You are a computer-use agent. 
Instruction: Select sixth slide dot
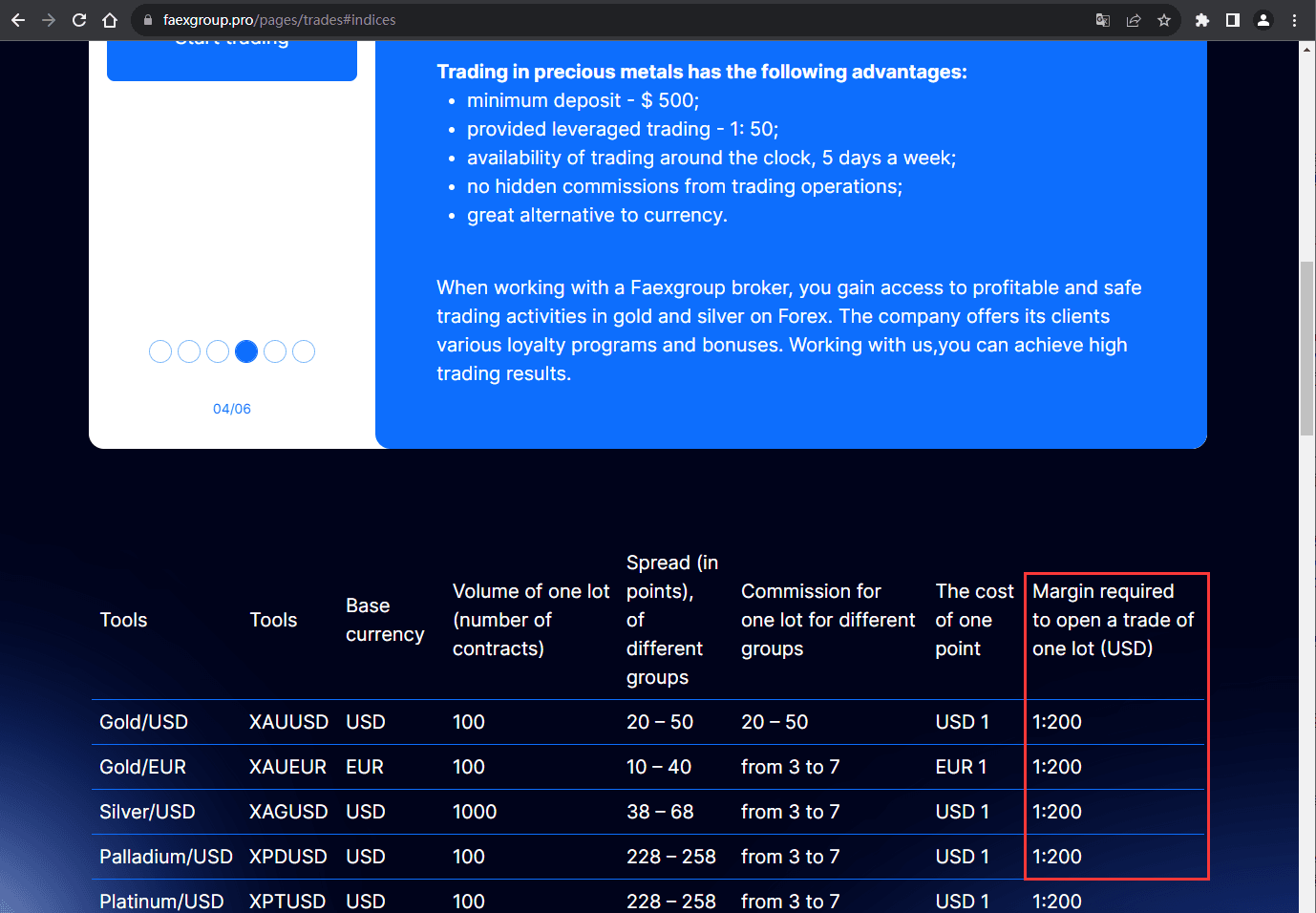304,351
